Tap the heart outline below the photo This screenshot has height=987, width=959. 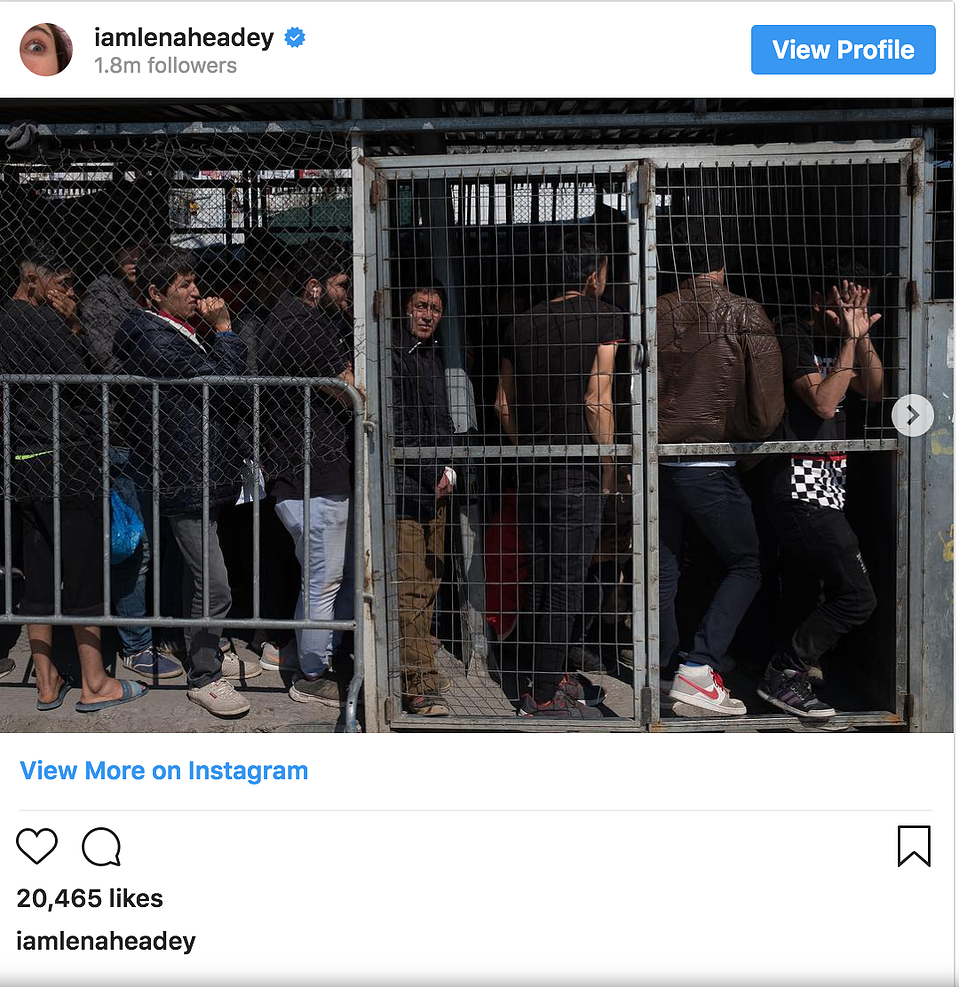(x=36, y=846)
